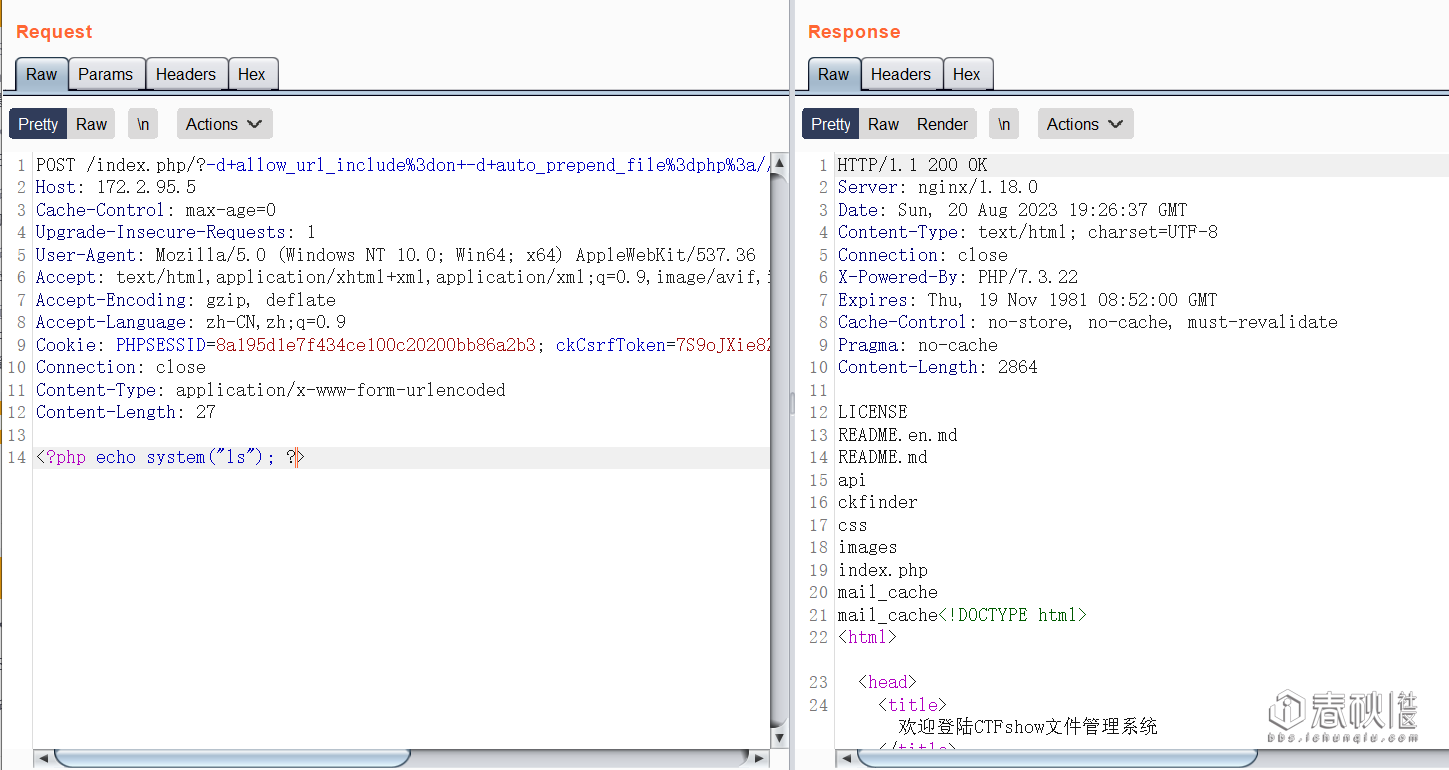Open the Params tab in Request panel
The width and height of the screenshot is (1449, 770).
tap(106, 74)
